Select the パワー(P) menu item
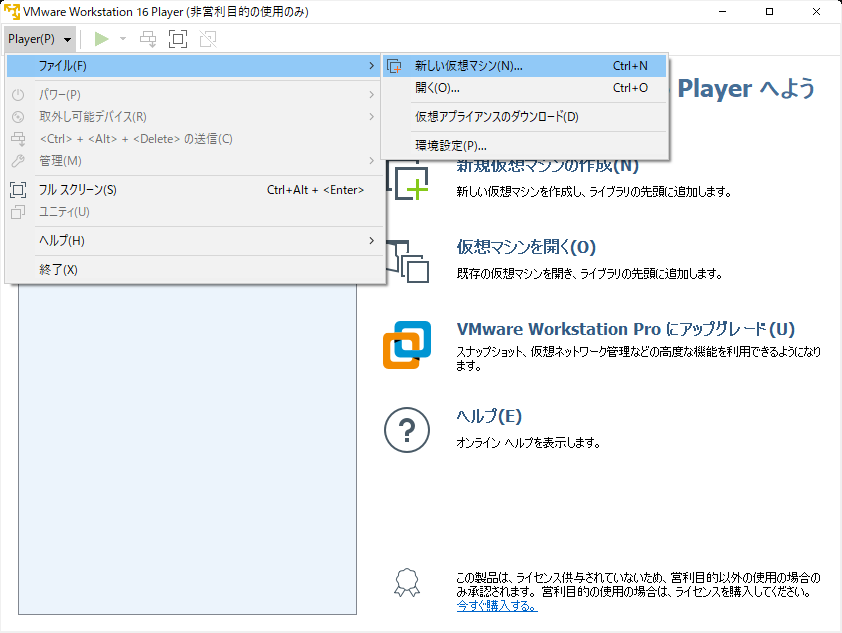 tap(194, 94)
